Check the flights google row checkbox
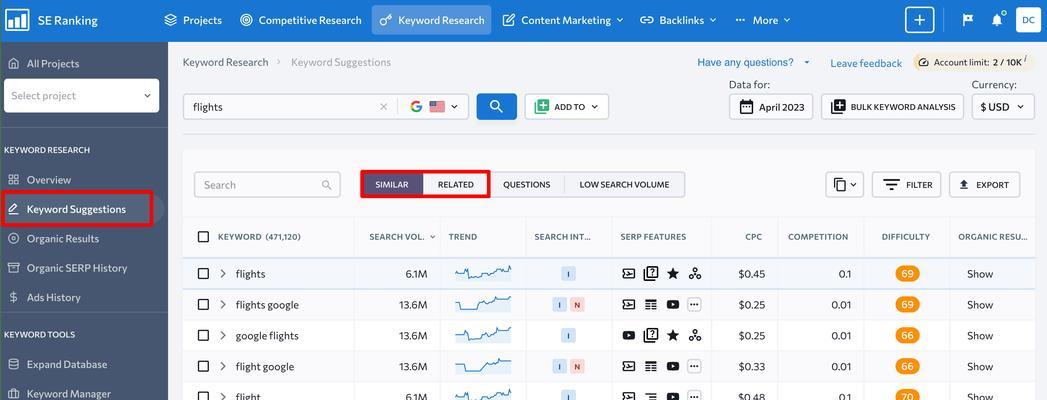 [204, 305]
